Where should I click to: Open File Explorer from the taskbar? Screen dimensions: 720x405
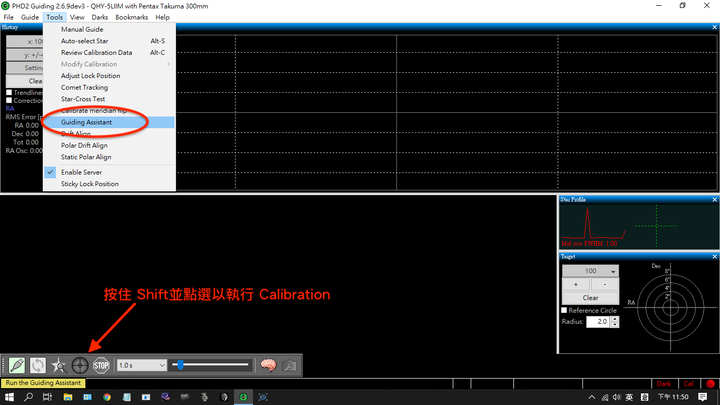pyautogui.click(x=68, y=397)
